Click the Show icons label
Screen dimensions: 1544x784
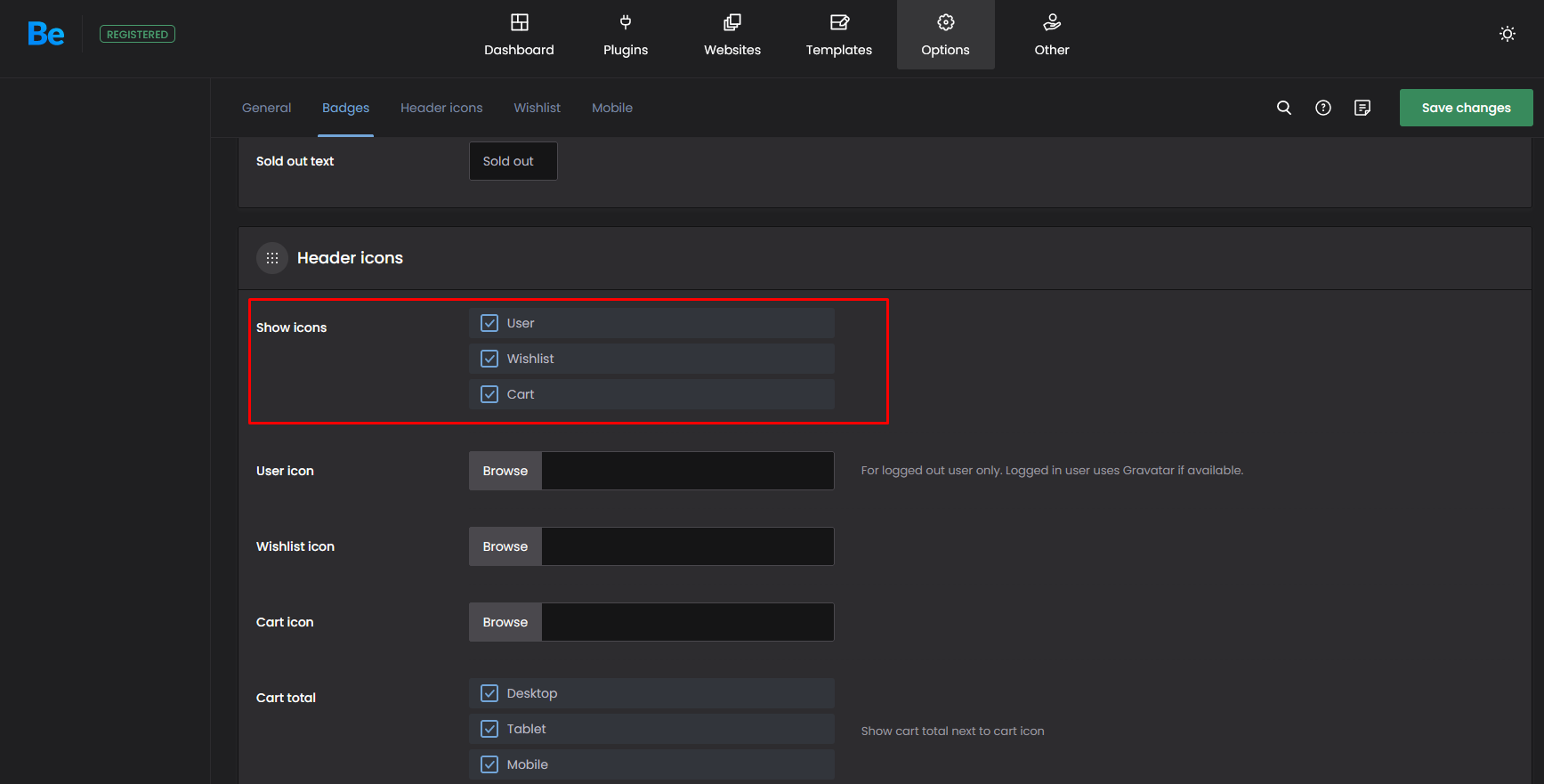point(291,327)
